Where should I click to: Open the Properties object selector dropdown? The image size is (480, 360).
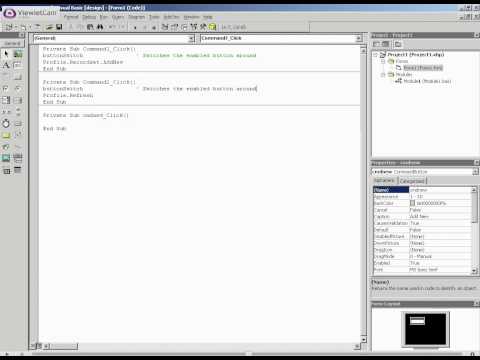(475, 172)
